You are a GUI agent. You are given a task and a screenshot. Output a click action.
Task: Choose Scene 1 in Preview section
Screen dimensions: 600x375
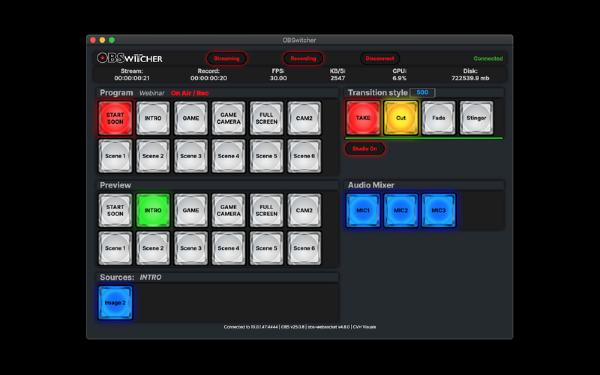pos(115,248)
